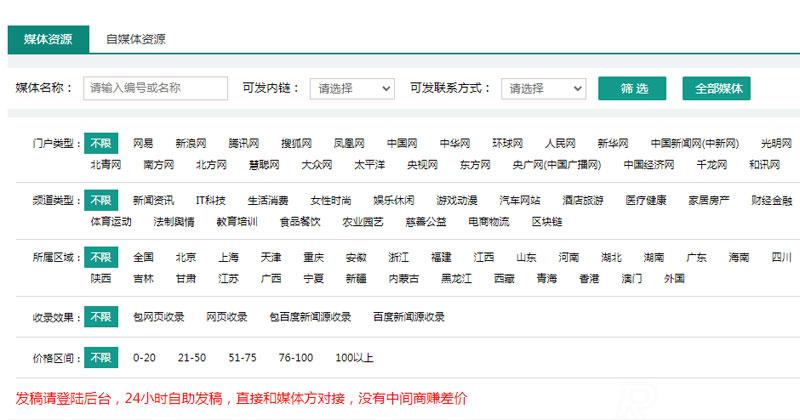The image size is (800, 420).
Task: Expand the 可发联系方式 dropdown
Action: (543, 88)
